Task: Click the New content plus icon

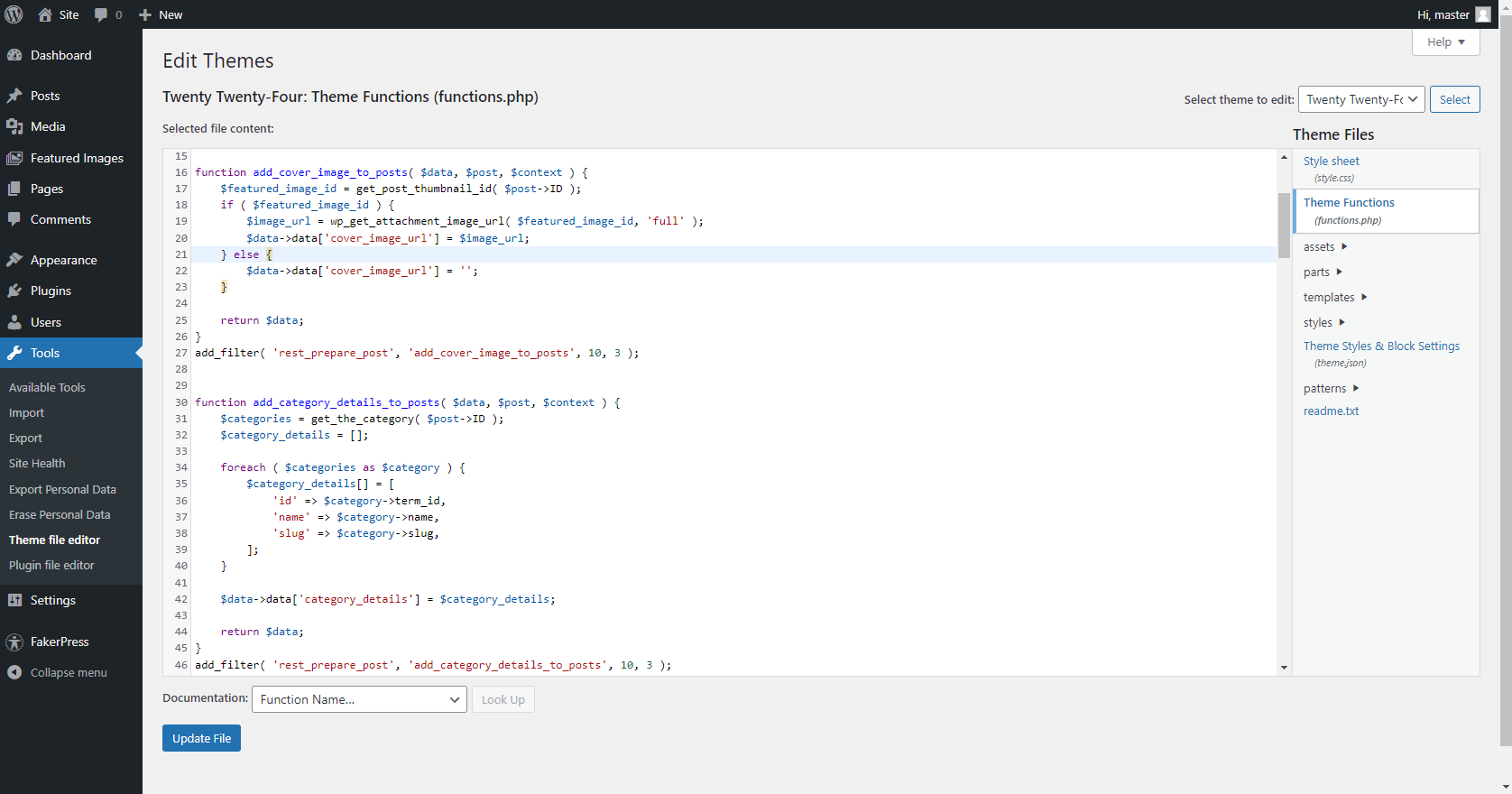Action: coord(145,14)
